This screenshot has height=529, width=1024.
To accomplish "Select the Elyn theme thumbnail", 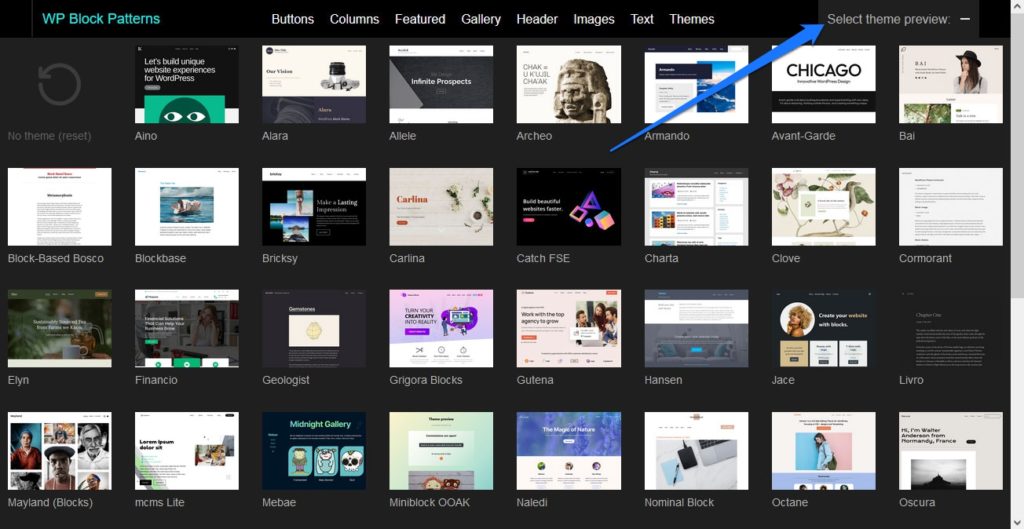I will point(59,329).
